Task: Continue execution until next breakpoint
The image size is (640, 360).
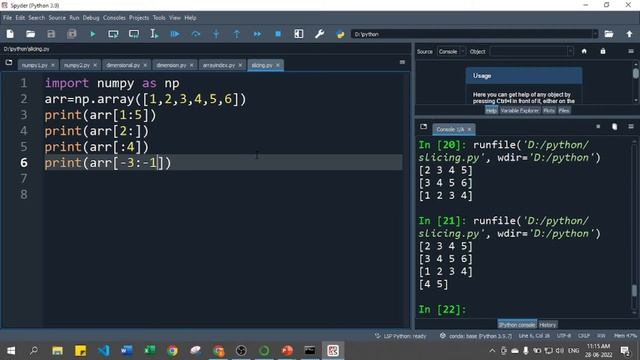Action: click(x=257, y=34)
